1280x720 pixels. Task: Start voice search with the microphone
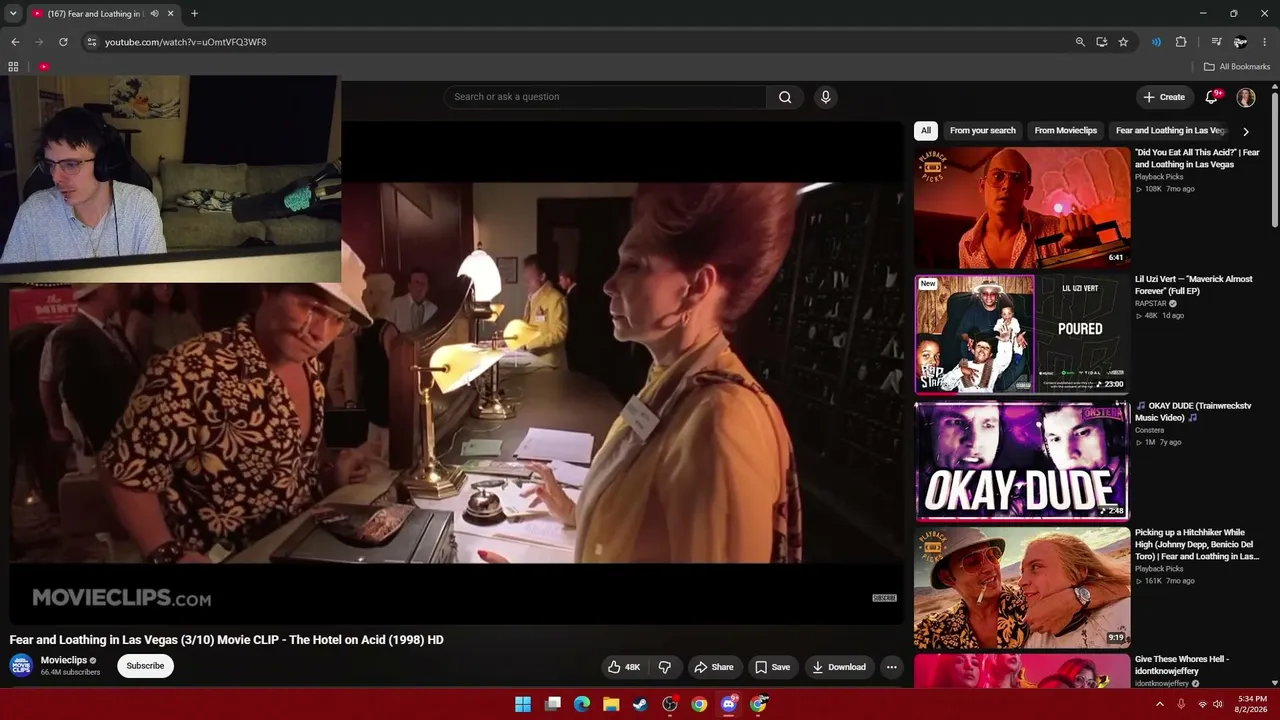tap(825, 97)
